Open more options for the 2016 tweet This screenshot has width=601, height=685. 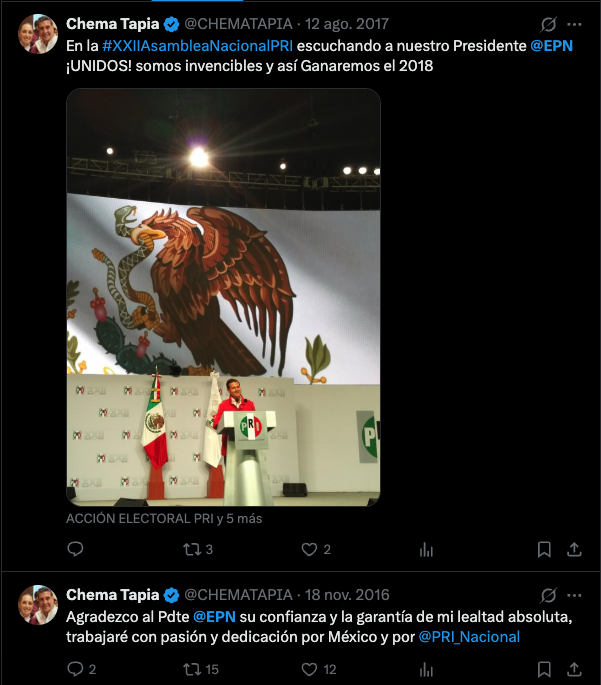pos(574,595)
